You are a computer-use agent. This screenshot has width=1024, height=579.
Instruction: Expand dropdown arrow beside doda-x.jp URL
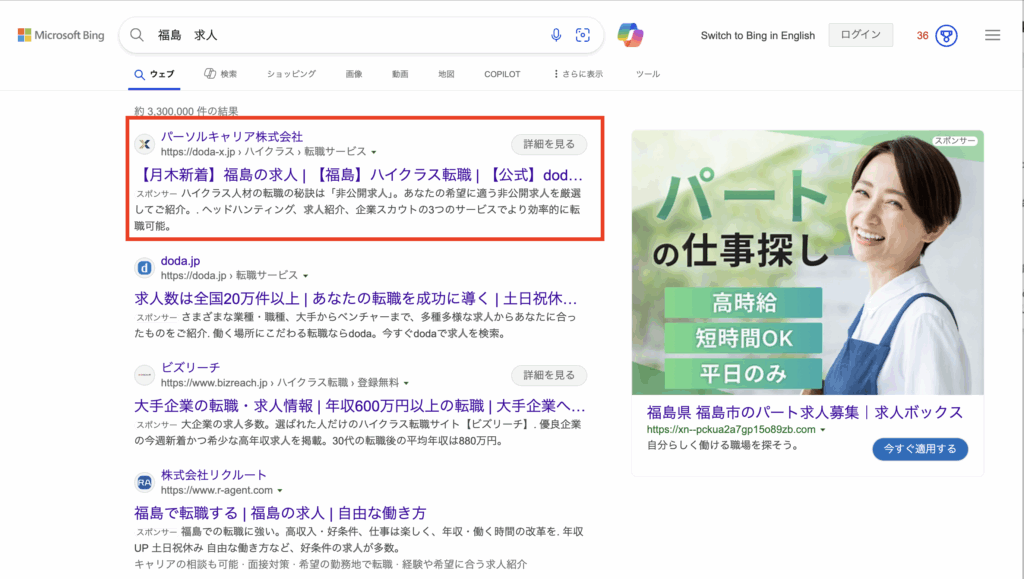tap(374, 152)
